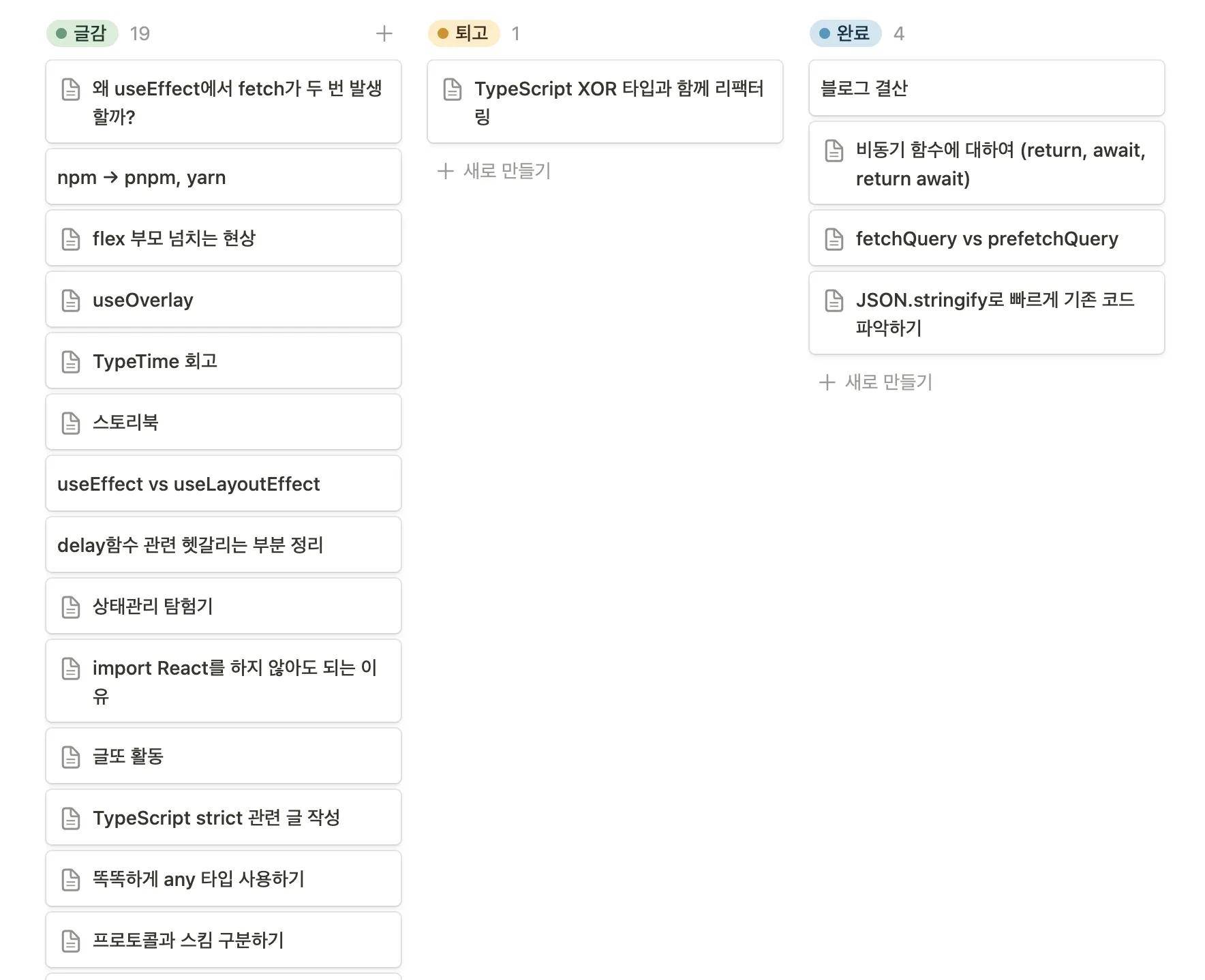Click the plus icon beside 새로 만들기 under 퇴고

[x=445, y=172]
